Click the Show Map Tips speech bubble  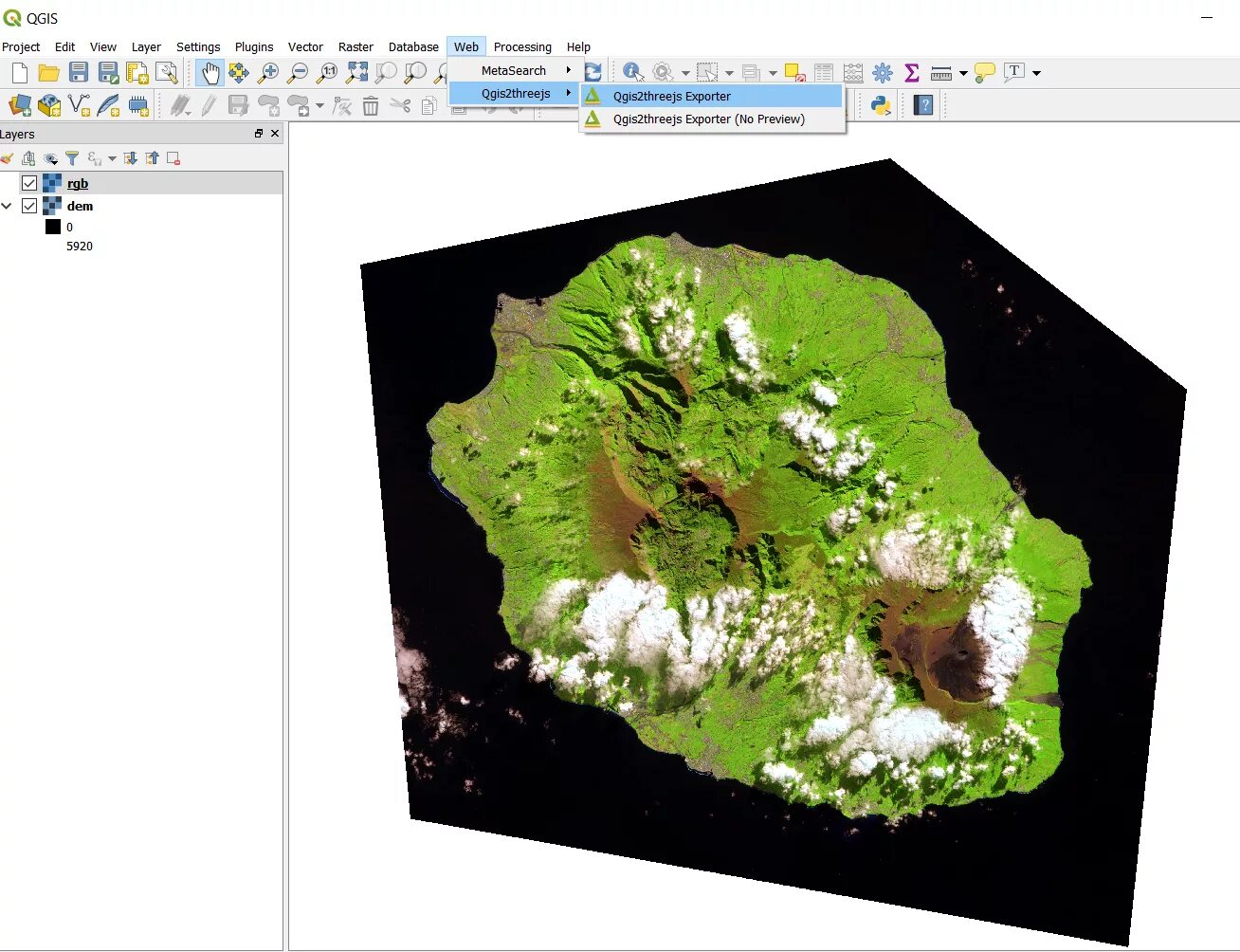(985, 72)
